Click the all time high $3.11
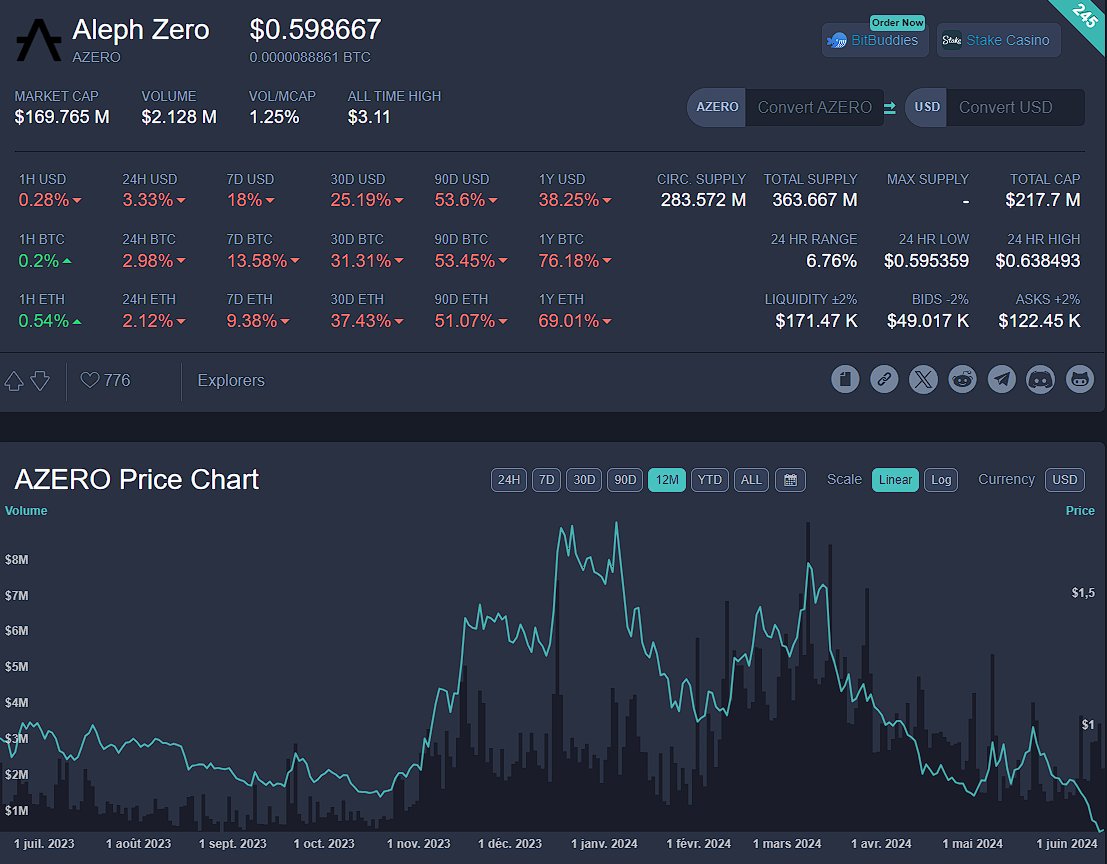 [369, 117]
